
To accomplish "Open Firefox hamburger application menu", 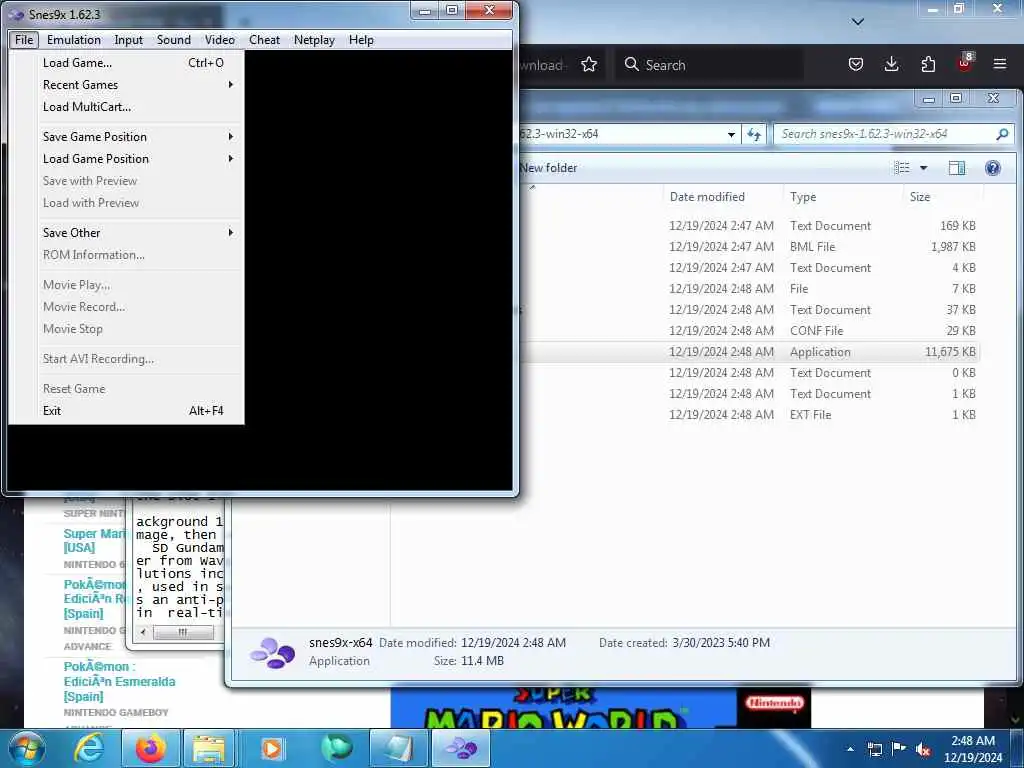I will pyautogui.click(x=1000, y=64).
